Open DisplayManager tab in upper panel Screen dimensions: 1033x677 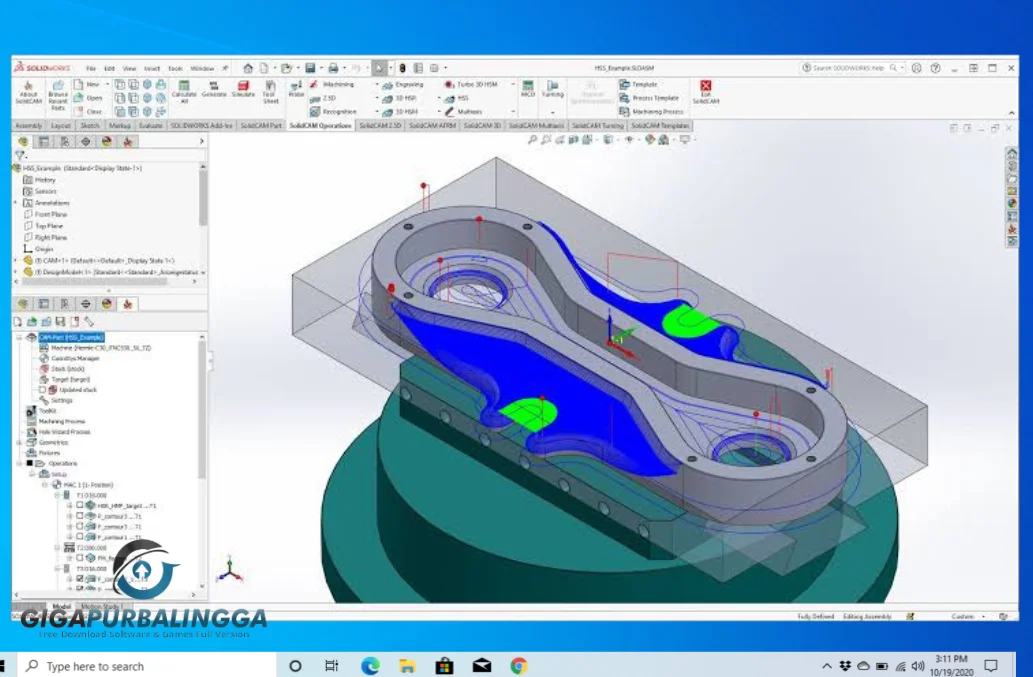107,142
